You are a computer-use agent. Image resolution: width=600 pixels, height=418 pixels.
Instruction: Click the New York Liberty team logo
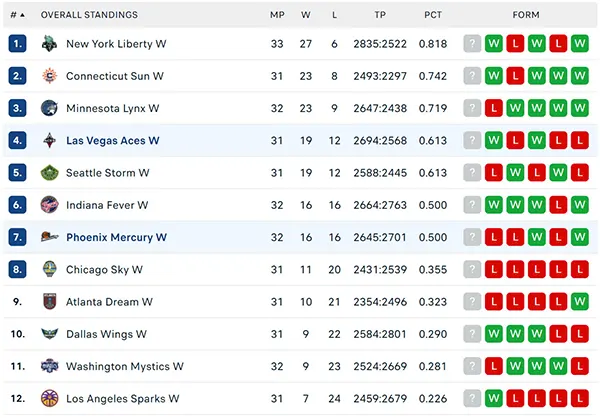(x=49, y=44)
